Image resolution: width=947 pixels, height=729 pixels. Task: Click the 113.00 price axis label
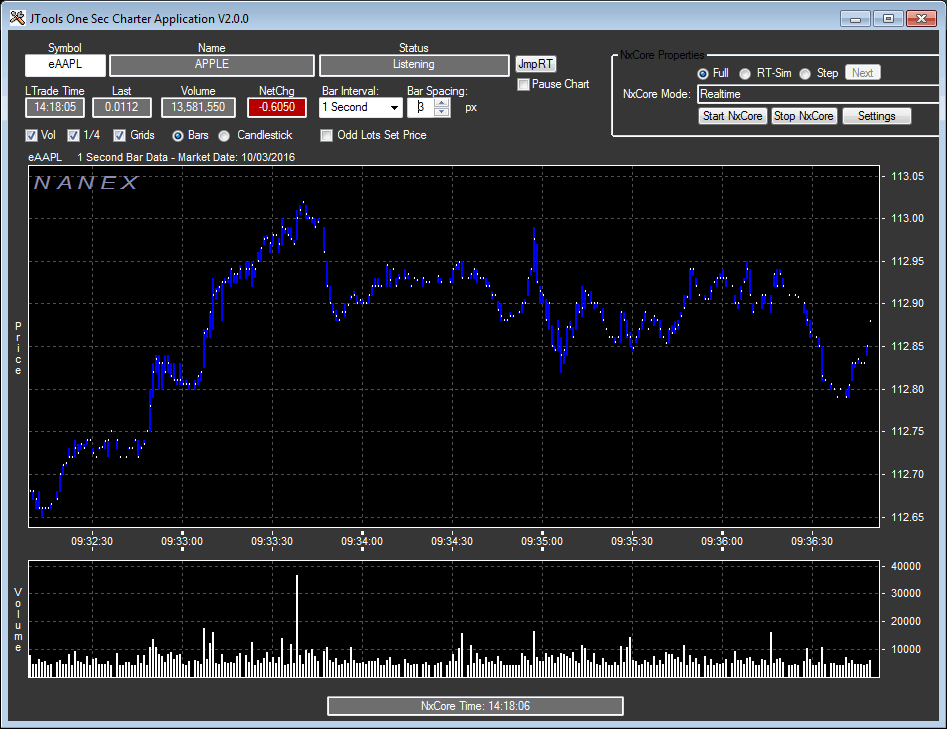(x=907, y=219)
